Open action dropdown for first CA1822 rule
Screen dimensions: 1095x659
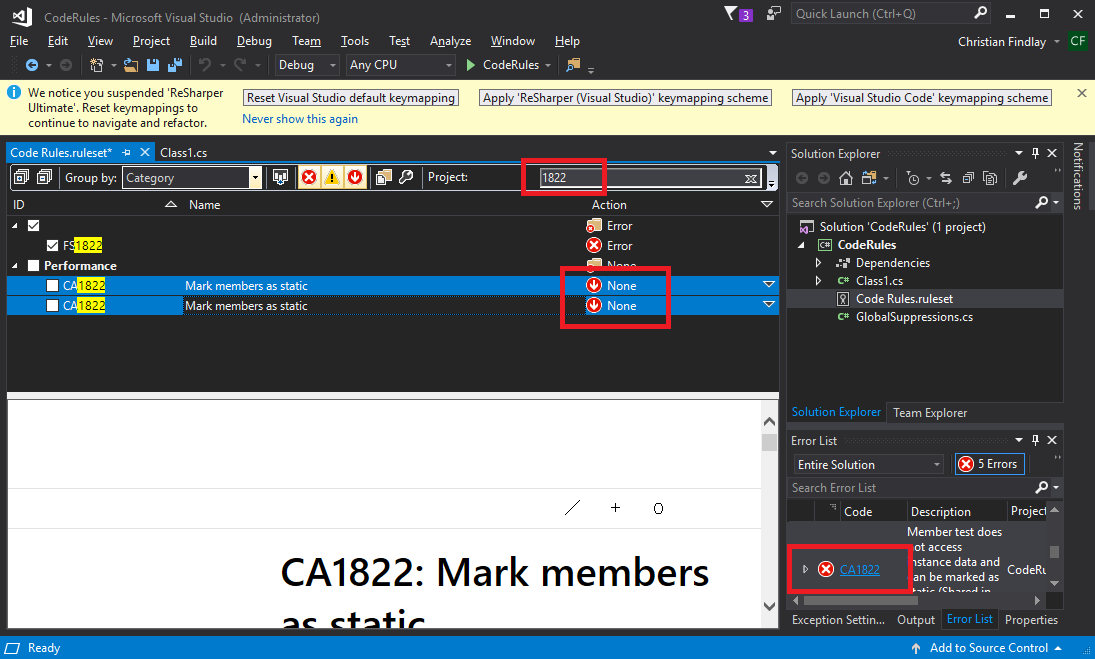click(x=768, y=285)
